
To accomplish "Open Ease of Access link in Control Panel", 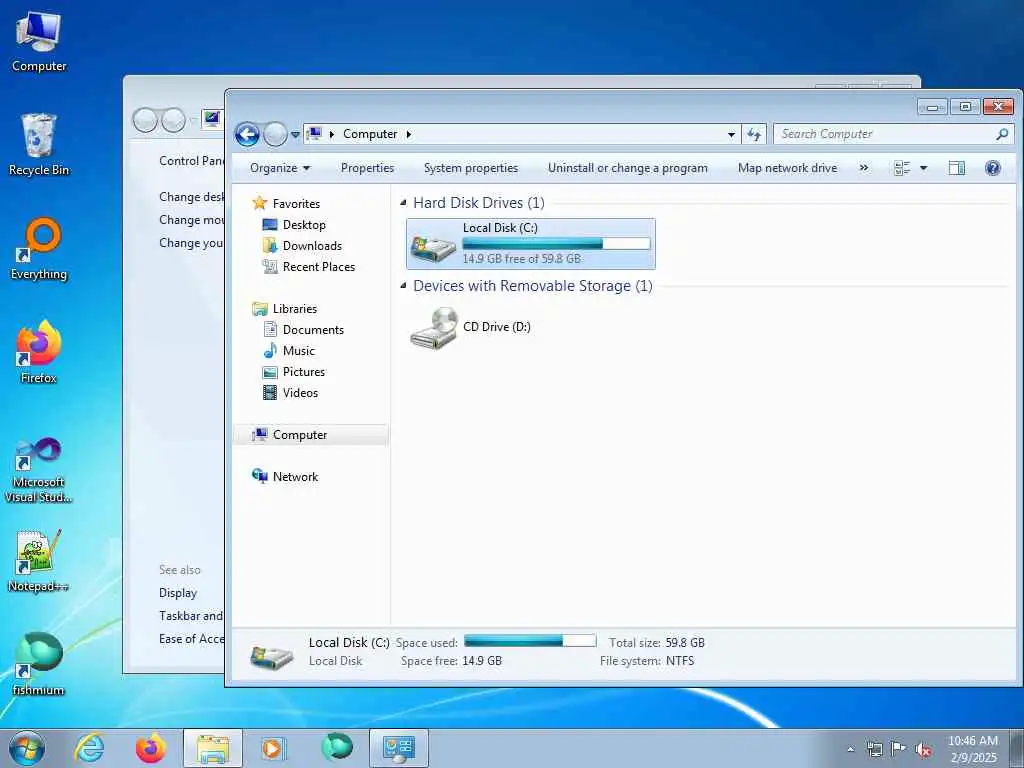I will pyautogui.click(x=191, y=639).
